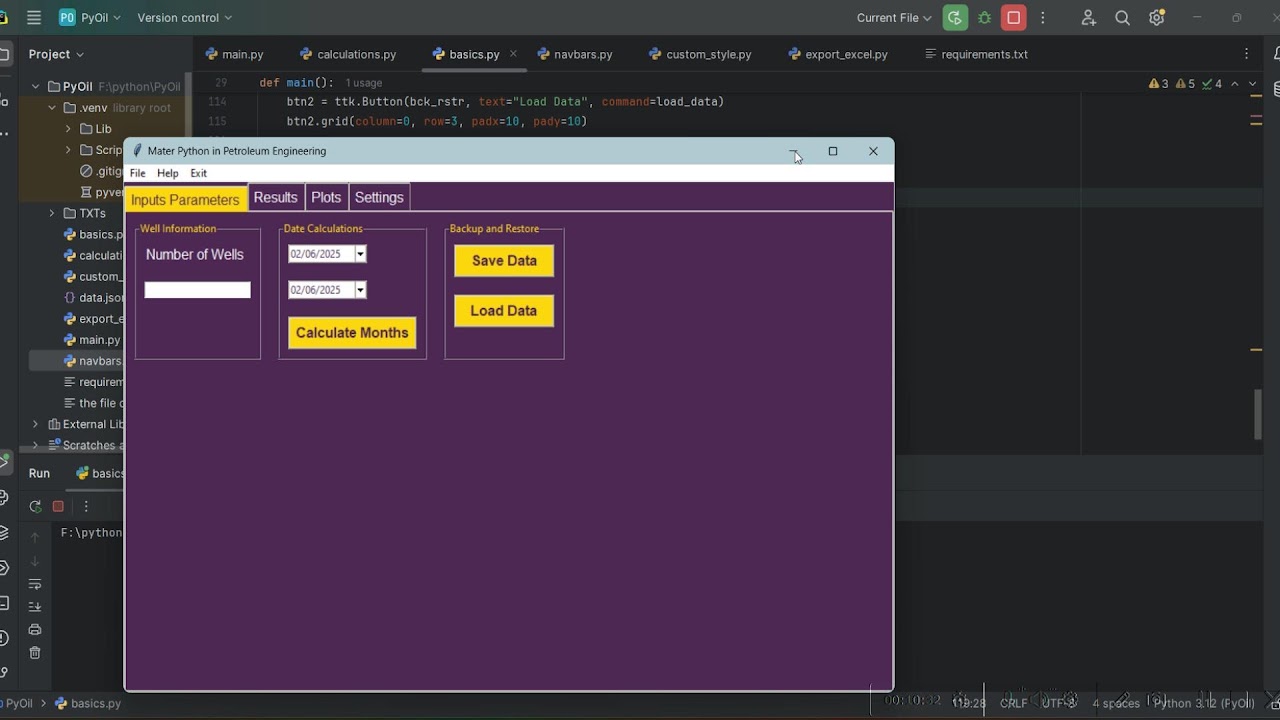The height and width of the screenshot is (720, 1280).
Task: Rerun basics from the Run panel toolbar
Action: click(x=35, y=506)
